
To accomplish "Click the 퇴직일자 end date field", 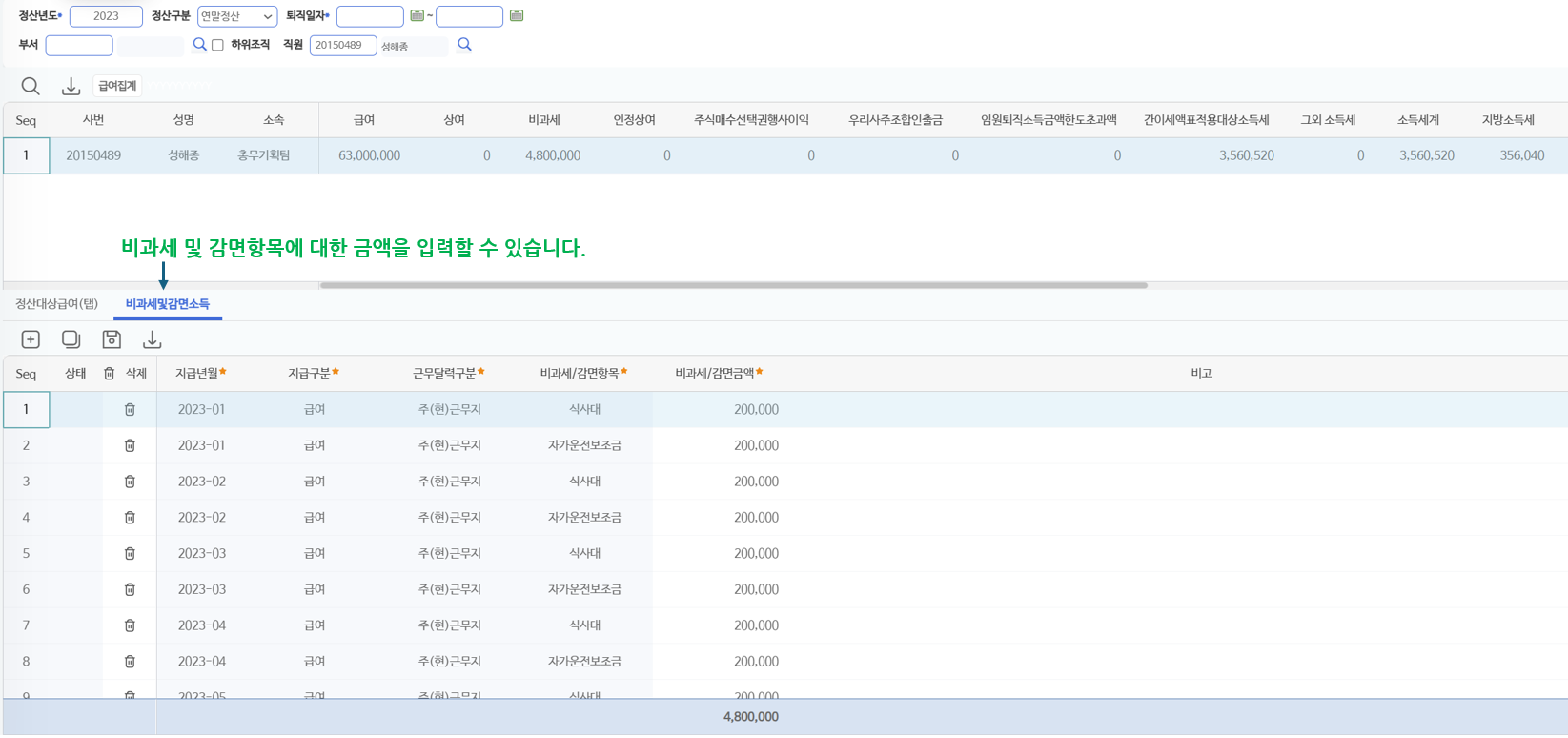I will [x=469, y=16].
